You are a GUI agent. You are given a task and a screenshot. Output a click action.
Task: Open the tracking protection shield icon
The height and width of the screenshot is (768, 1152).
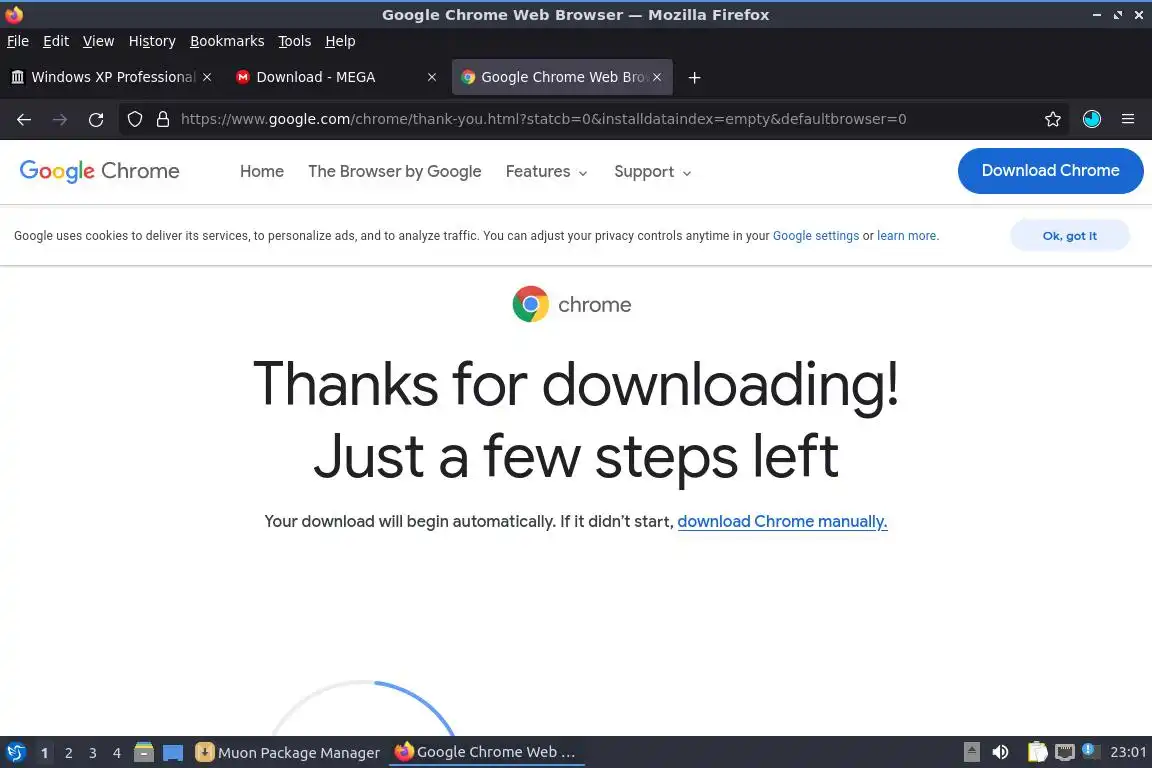(134, 119)
